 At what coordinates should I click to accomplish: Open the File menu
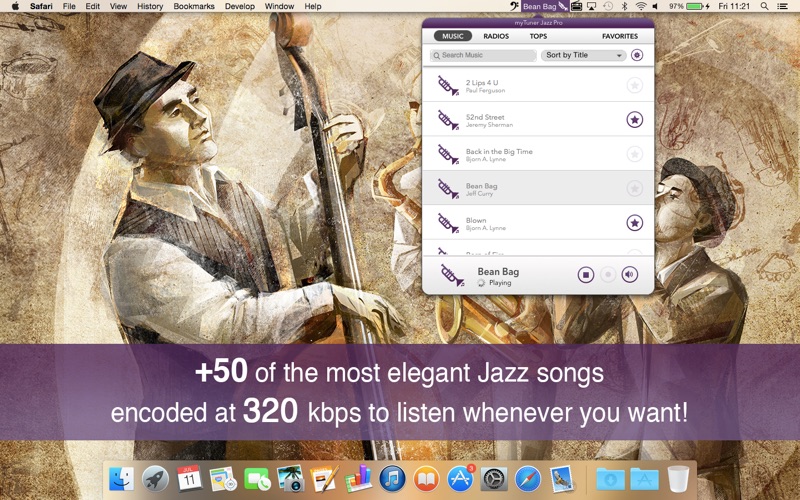(69, 6)
